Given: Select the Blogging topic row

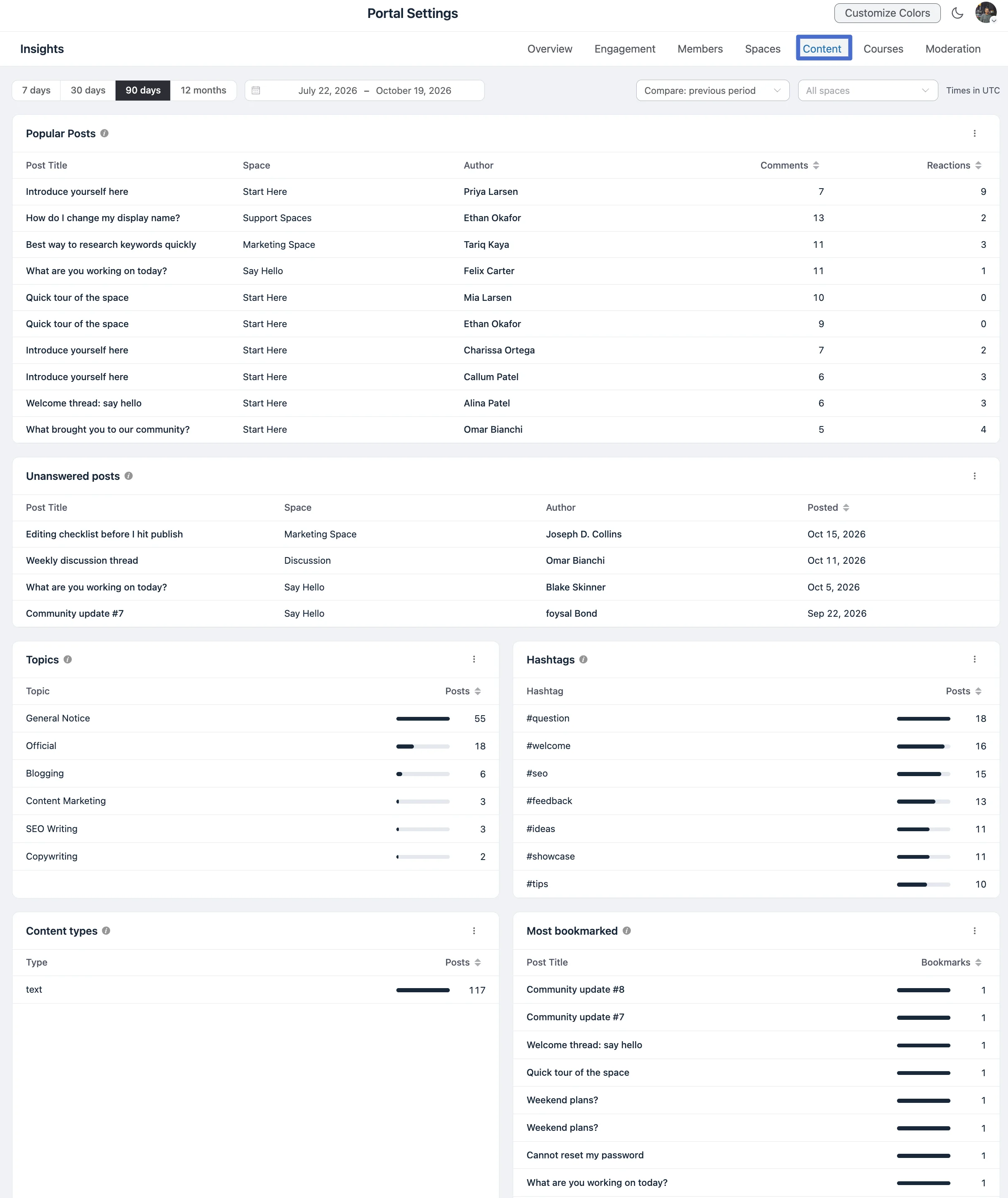Looking at the screenshot, I should (255, 773).
